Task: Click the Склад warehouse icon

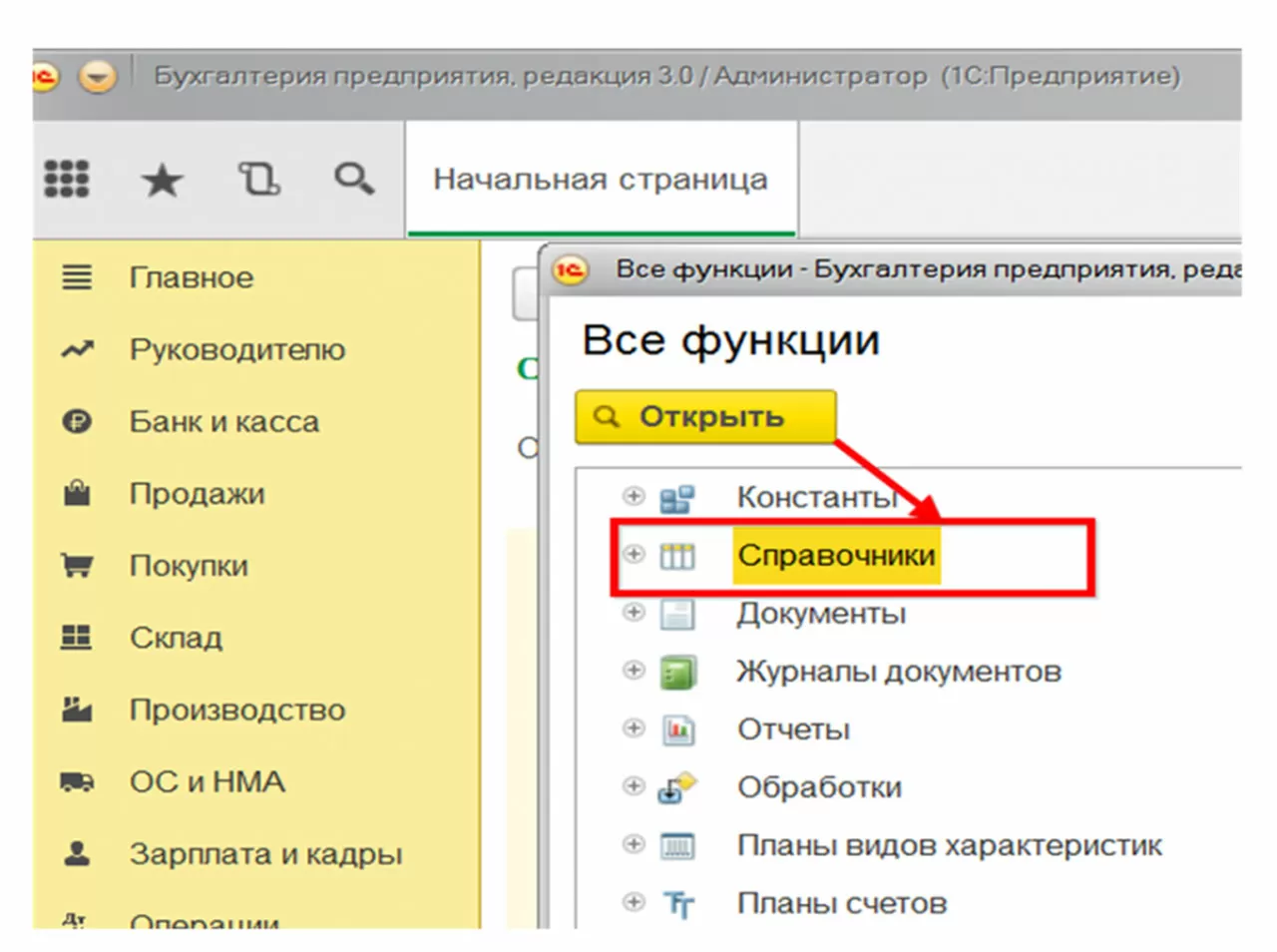Action: pyautogui.click(x=77, y=637)
